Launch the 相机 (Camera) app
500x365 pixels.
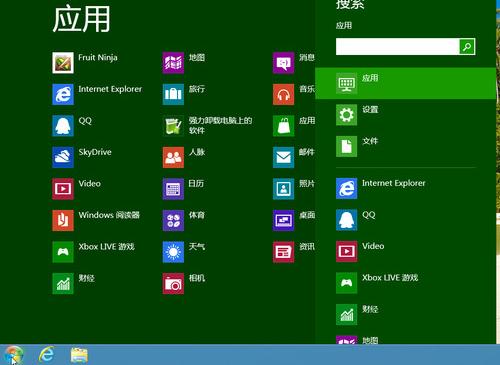(184, 283)
